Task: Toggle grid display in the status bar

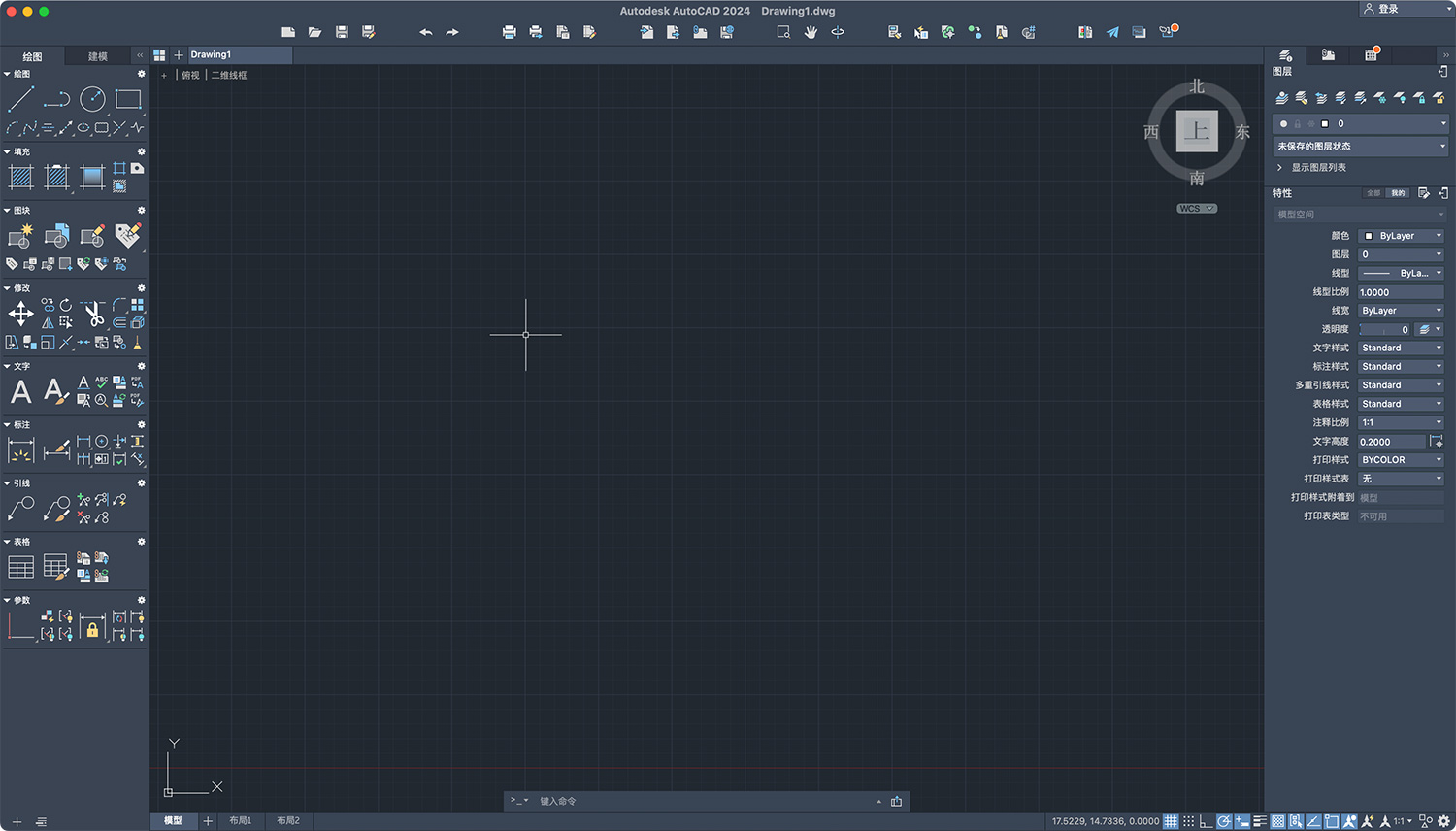Action: (1171, 820)
